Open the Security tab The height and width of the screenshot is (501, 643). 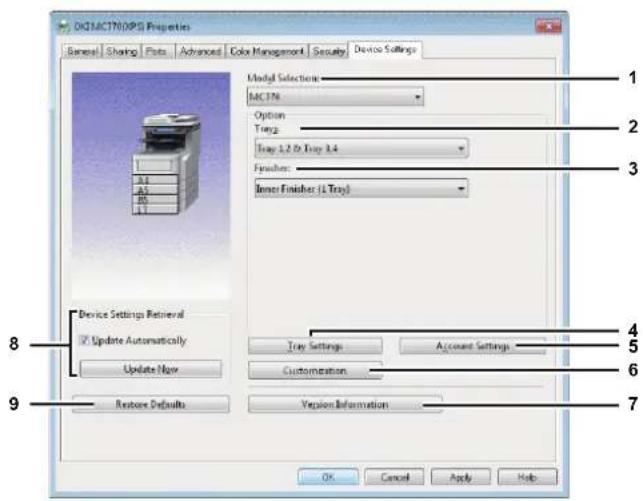pyautogui.click(x=328, y=52)
